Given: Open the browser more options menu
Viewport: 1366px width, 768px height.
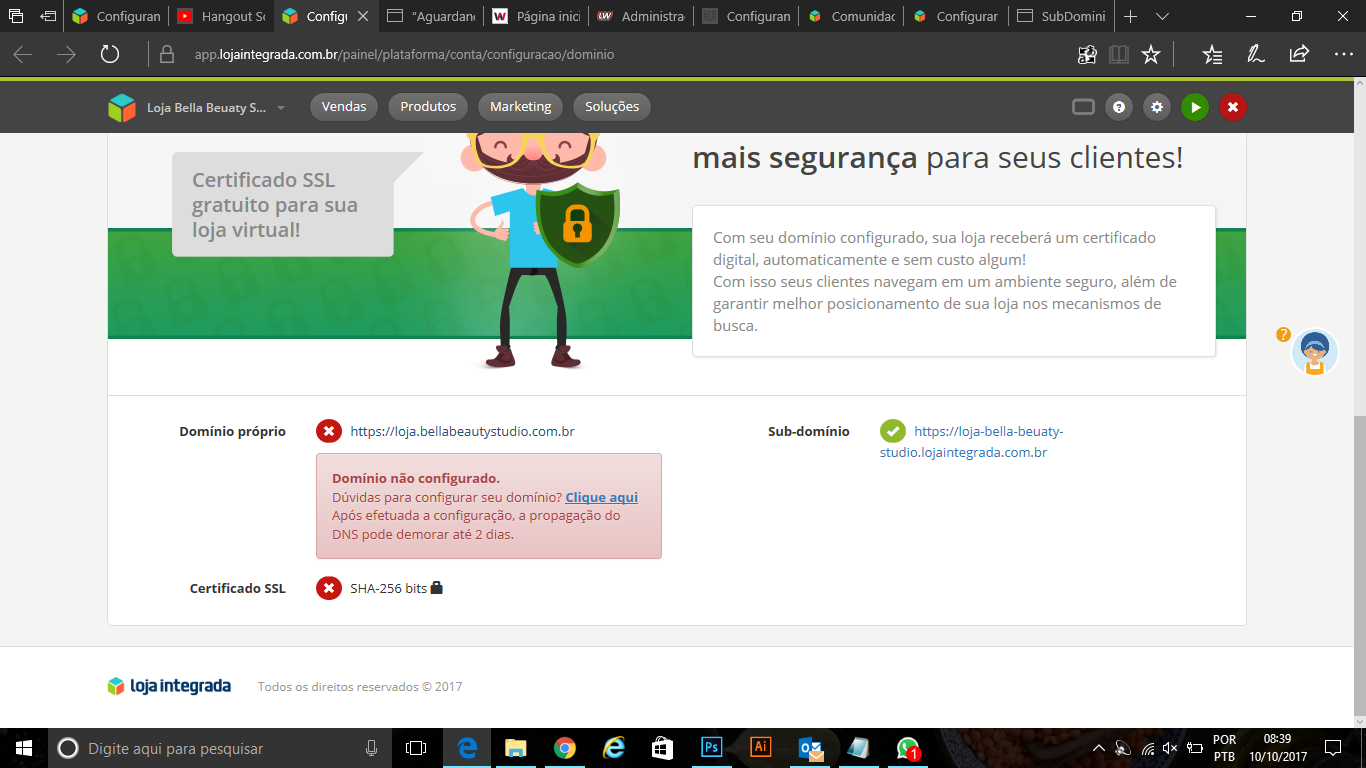Looking at the screenshot, I should pyautogui.click(x=1343, y=55).
